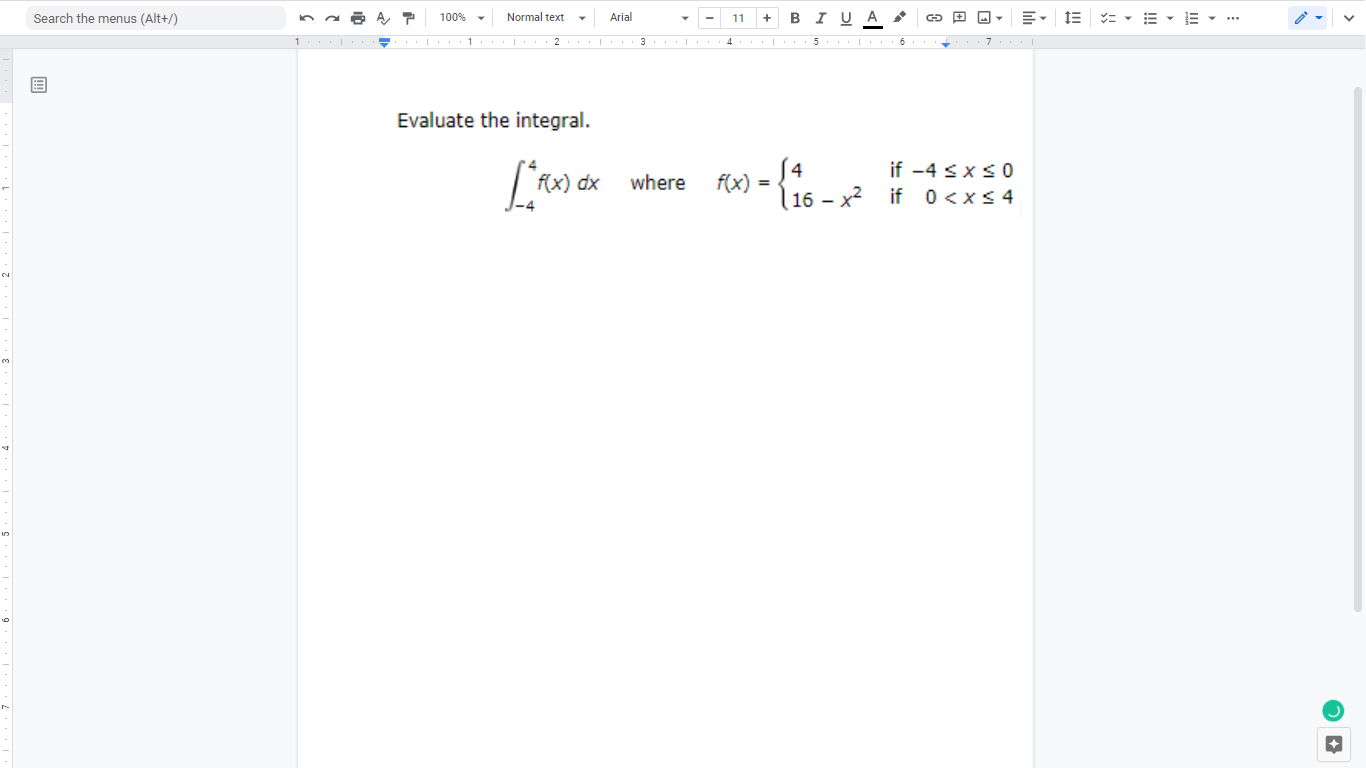The image size is (1366, 768).
Task: Open the text color picker
Action: pyautogui.click(x=871, y=17)
